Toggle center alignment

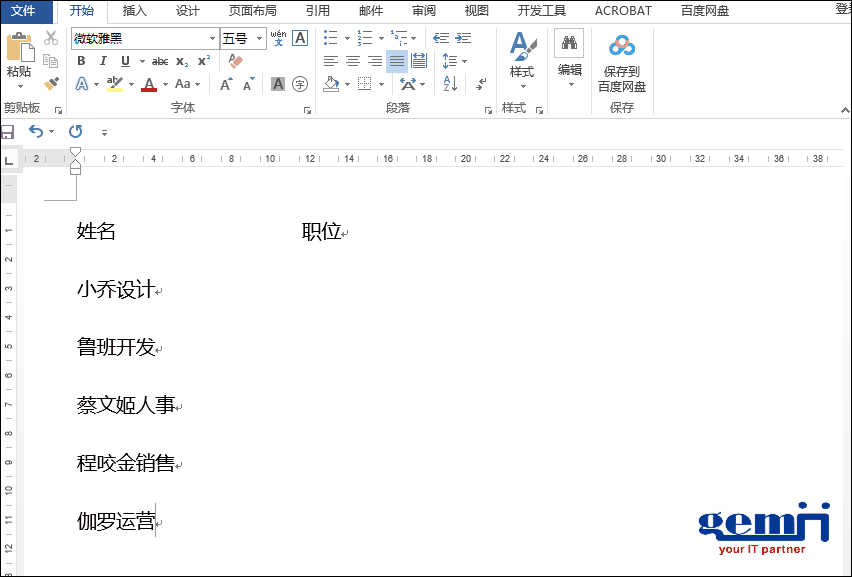(351, 61)
